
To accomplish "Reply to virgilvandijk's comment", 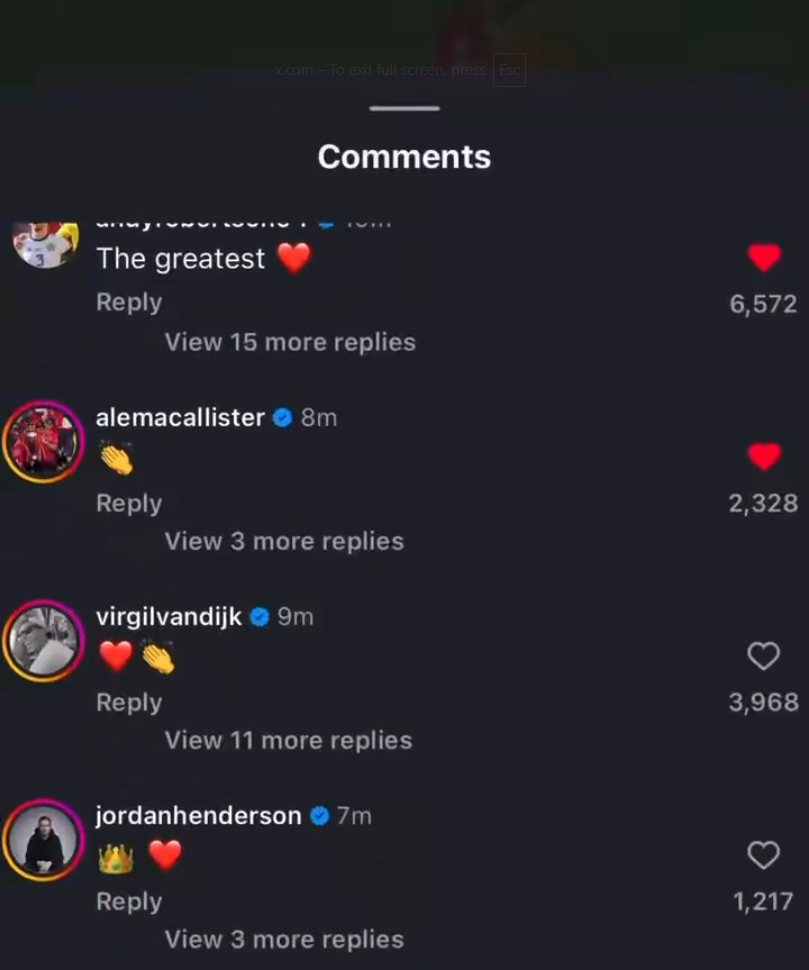I will [129, 702].
